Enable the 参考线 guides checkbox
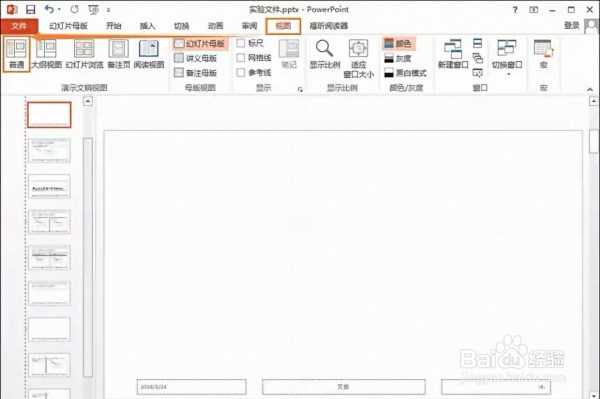This screenshot has width=600, height=399. click(x=241, y=72)
